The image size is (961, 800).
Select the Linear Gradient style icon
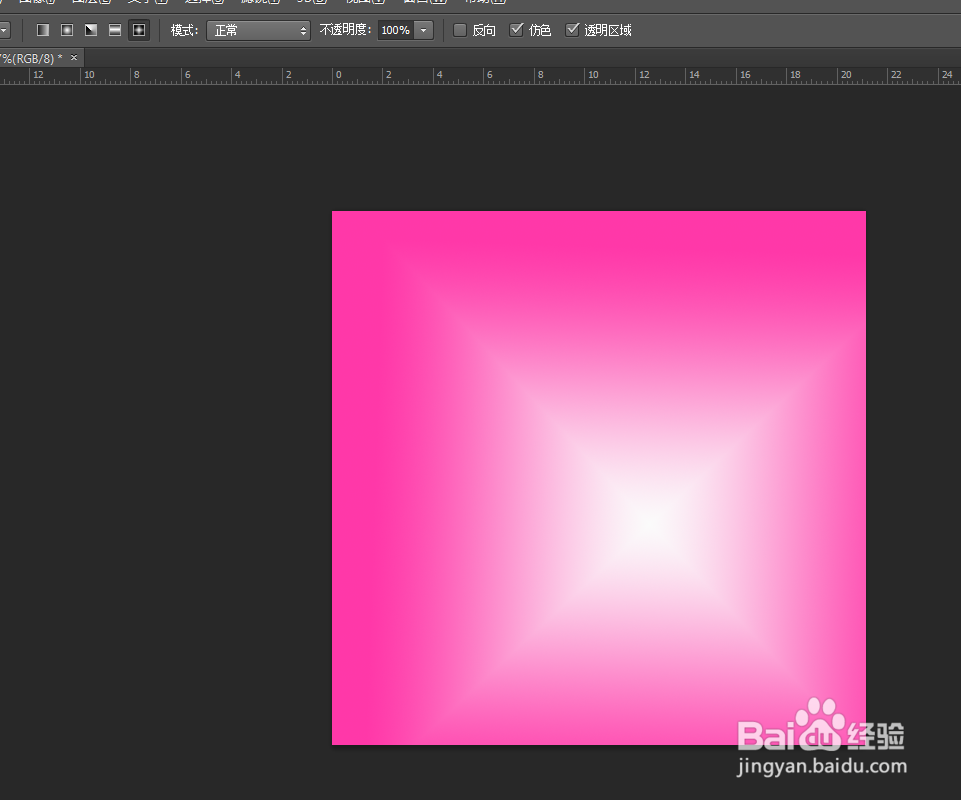43,30
